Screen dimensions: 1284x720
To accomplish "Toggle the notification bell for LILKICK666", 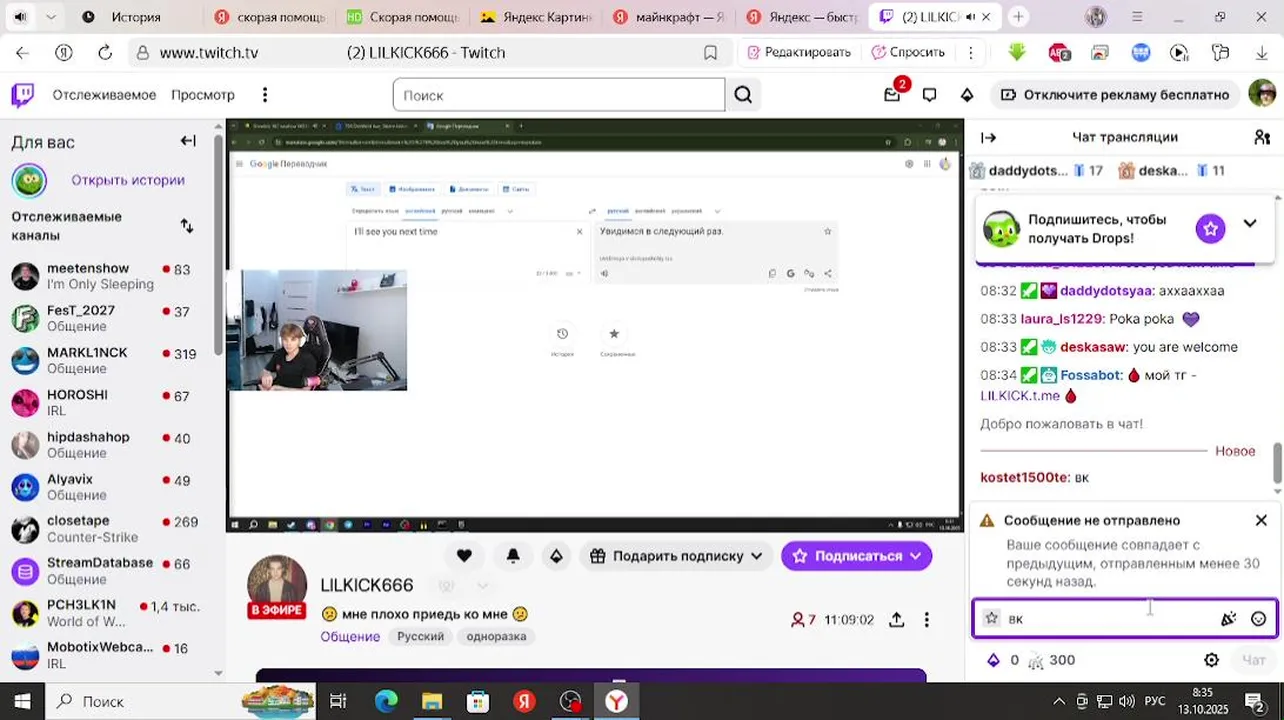I will (513, 556).
